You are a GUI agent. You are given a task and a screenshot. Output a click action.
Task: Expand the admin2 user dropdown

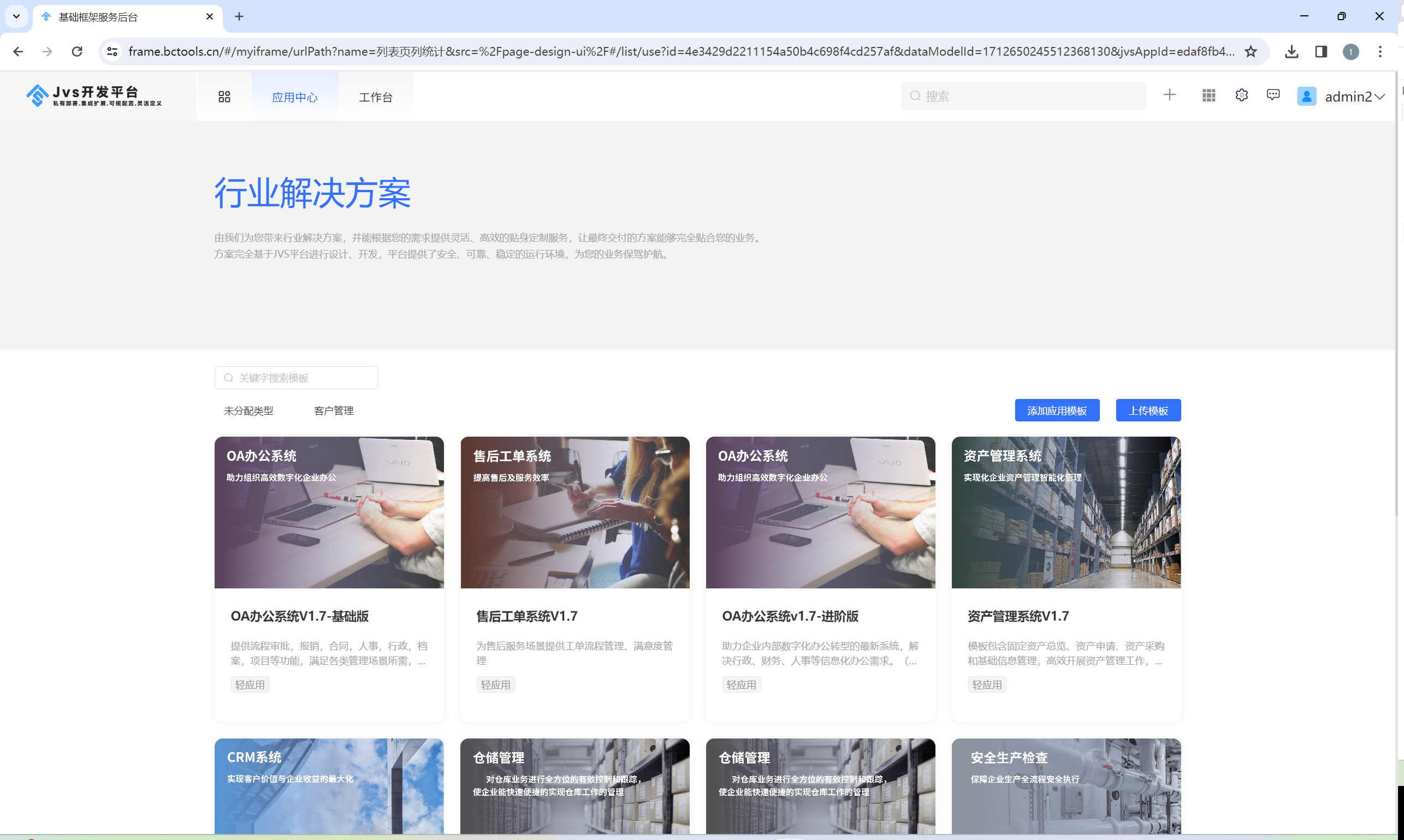tap(1379, 97)
